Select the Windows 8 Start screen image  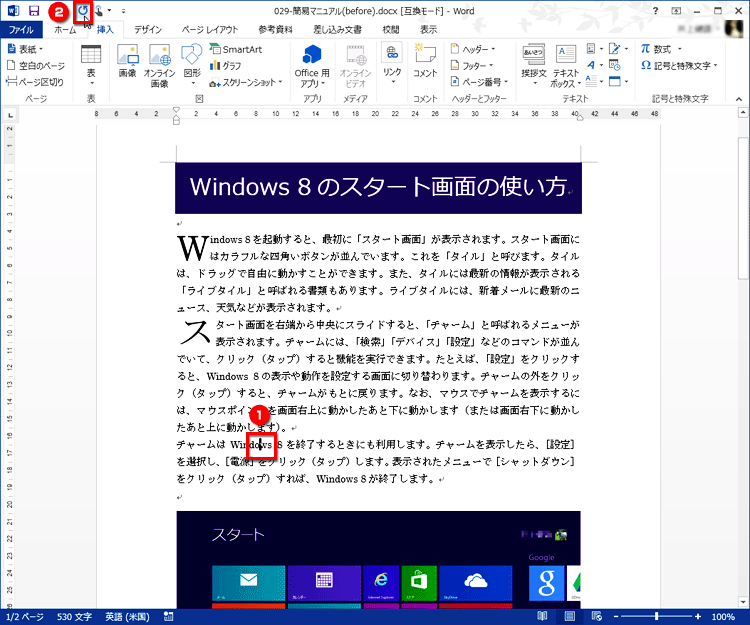[x=378, y=559]
